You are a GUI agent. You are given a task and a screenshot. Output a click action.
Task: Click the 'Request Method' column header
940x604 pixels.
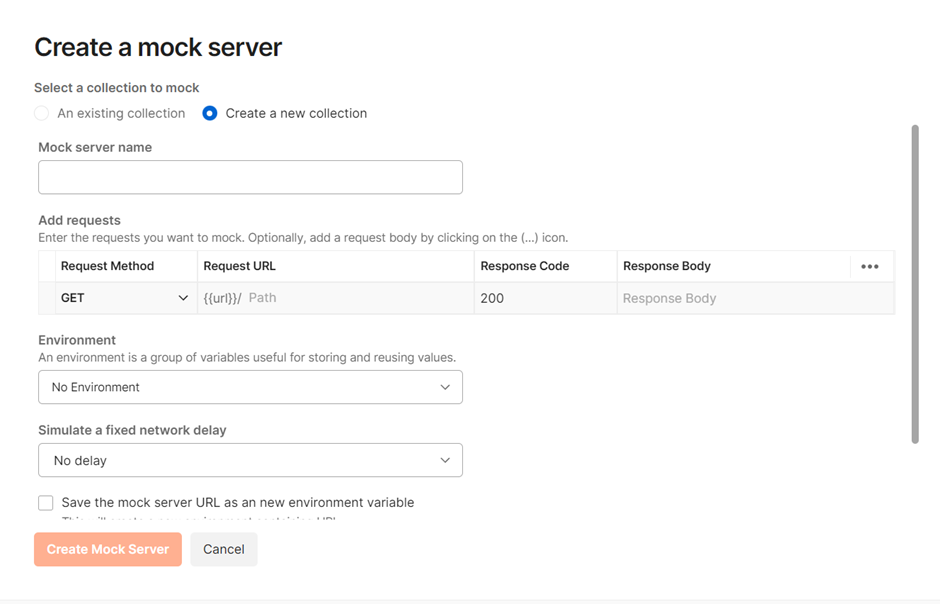pyautogui.click(x=107, y=266)
